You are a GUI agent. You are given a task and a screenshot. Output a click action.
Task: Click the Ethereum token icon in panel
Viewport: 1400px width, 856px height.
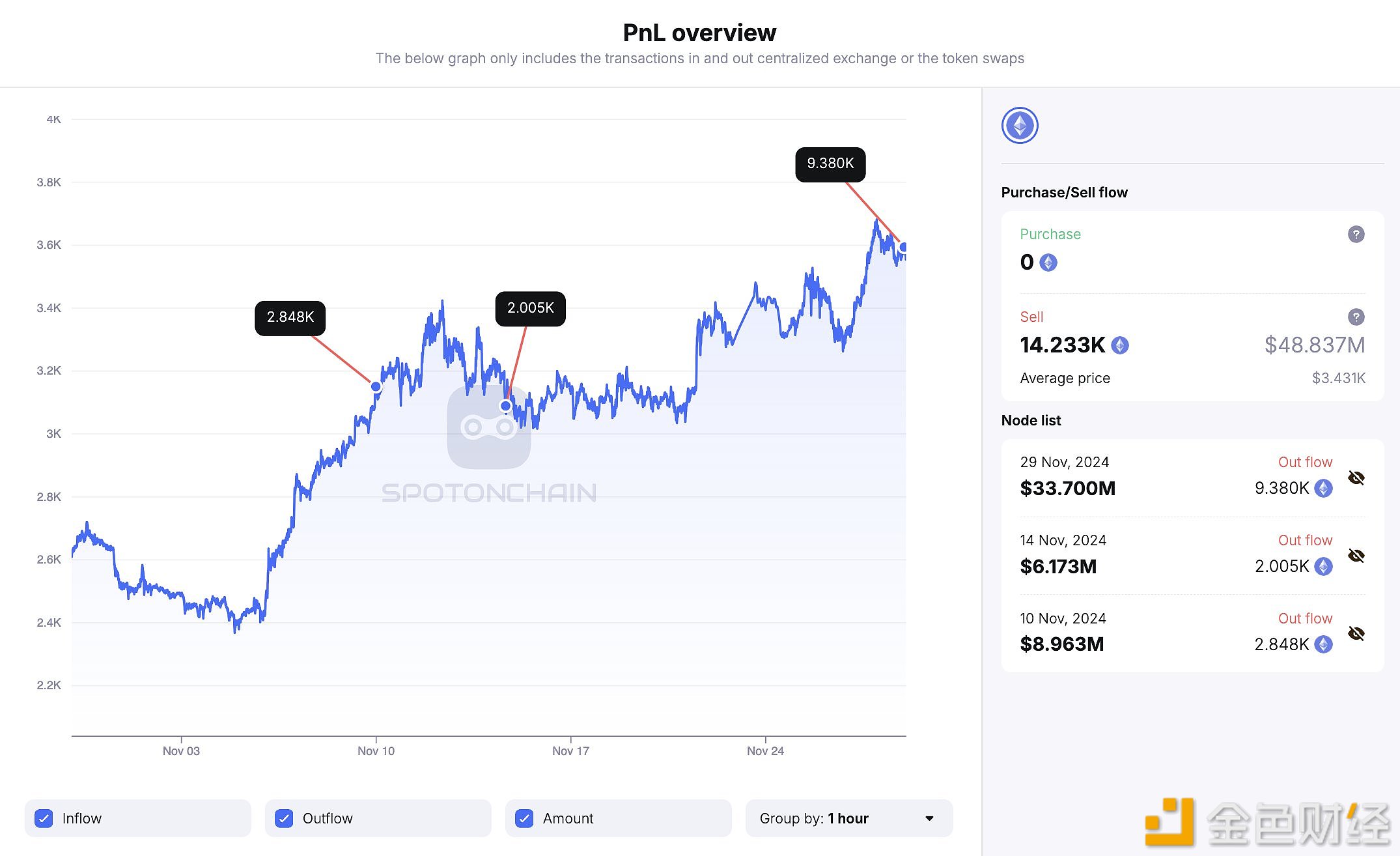tap(1021, 125)
